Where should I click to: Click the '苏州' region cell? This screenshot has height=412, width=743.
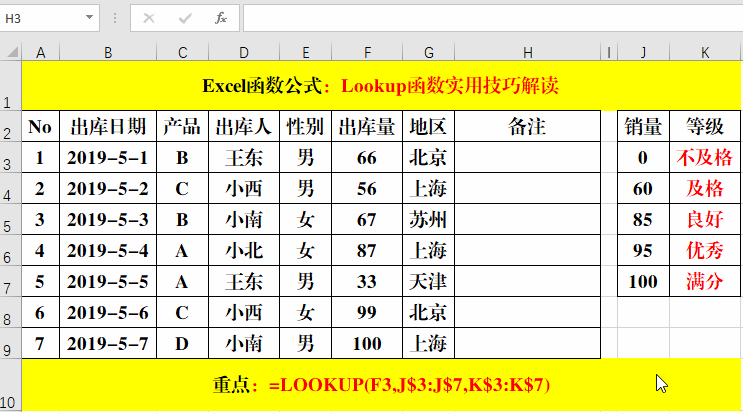click(x=429, y=220)
